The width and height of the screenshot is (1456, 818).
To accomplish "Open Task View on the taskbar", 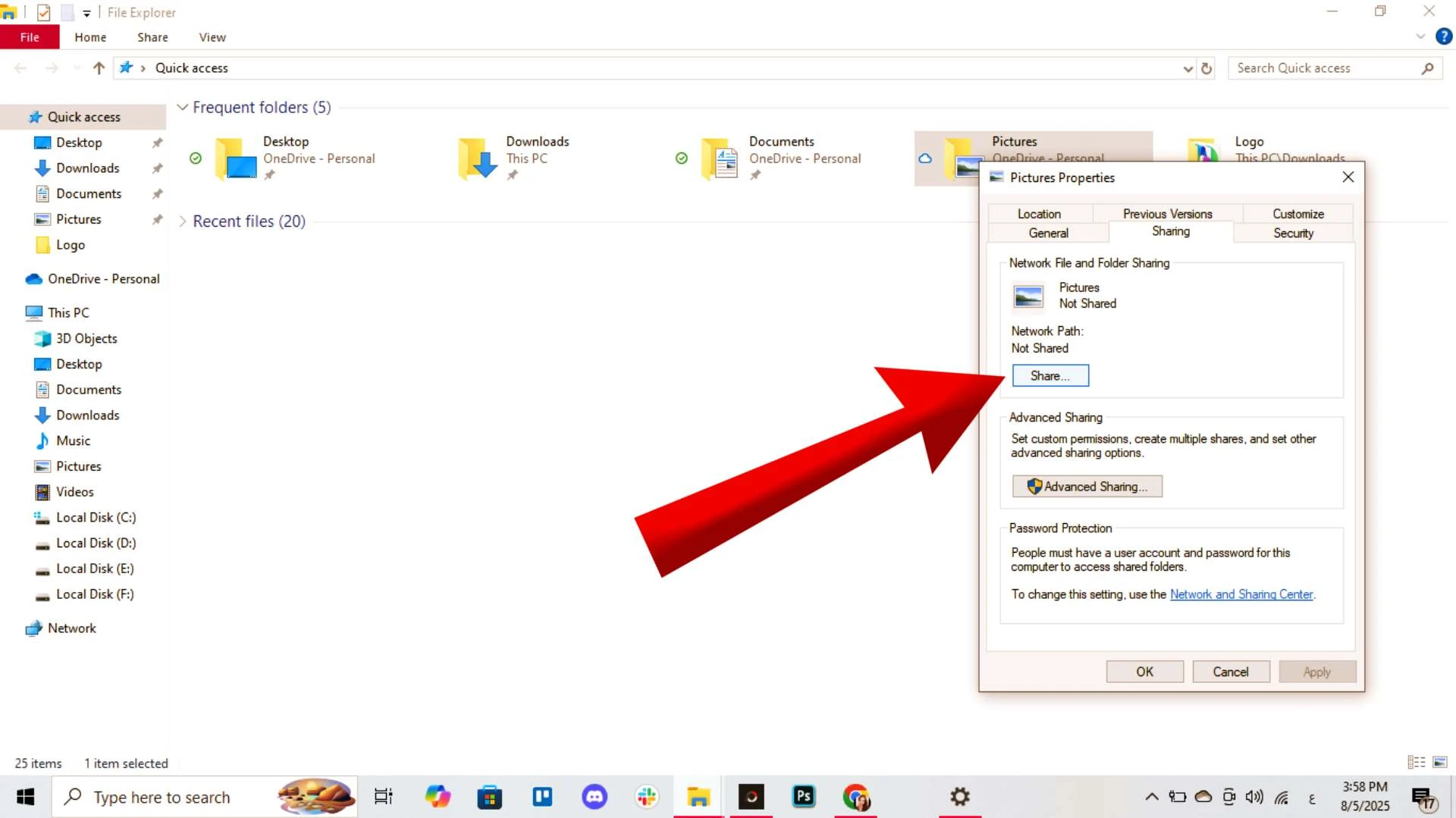I will [384, 797].
